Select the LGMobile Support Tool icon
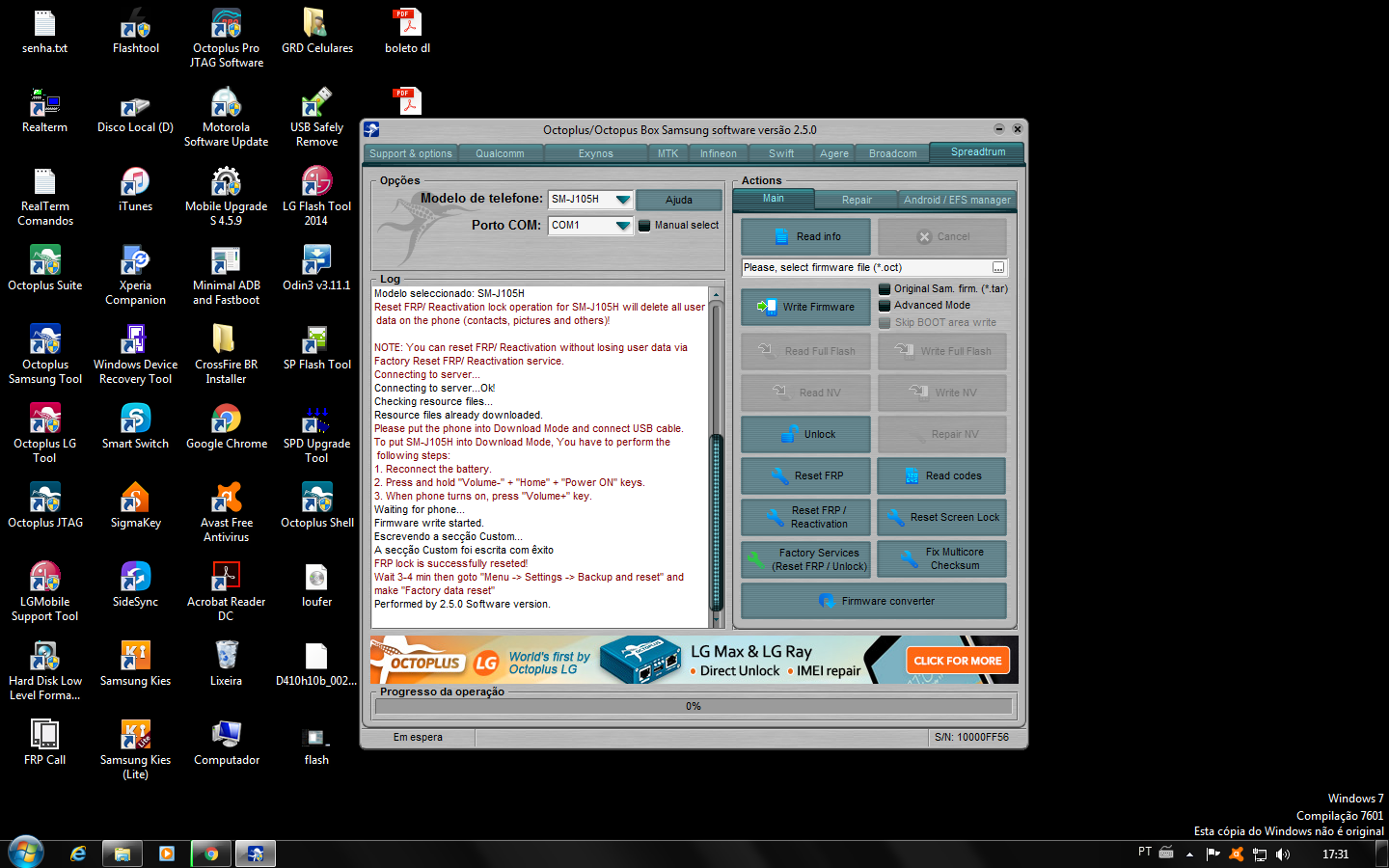This screenshot has height=868, width=1389. coord(44,590)
